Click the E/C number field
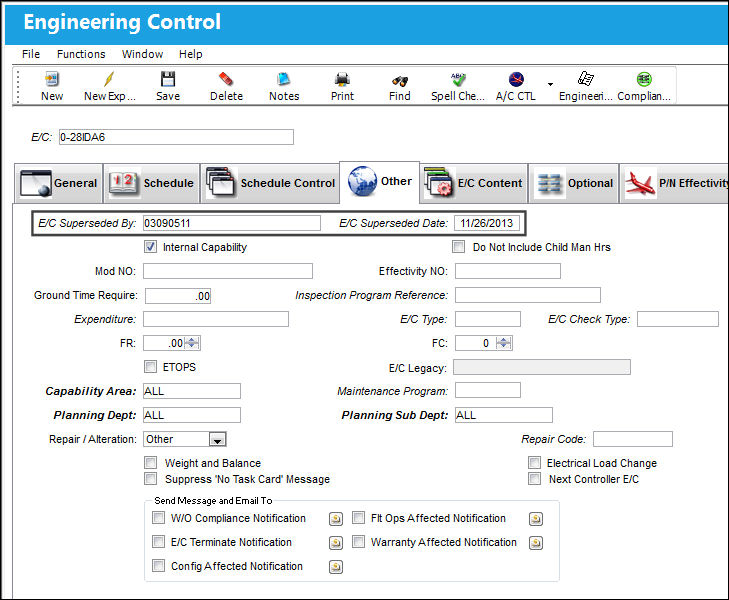 click(x=176, y=137)
